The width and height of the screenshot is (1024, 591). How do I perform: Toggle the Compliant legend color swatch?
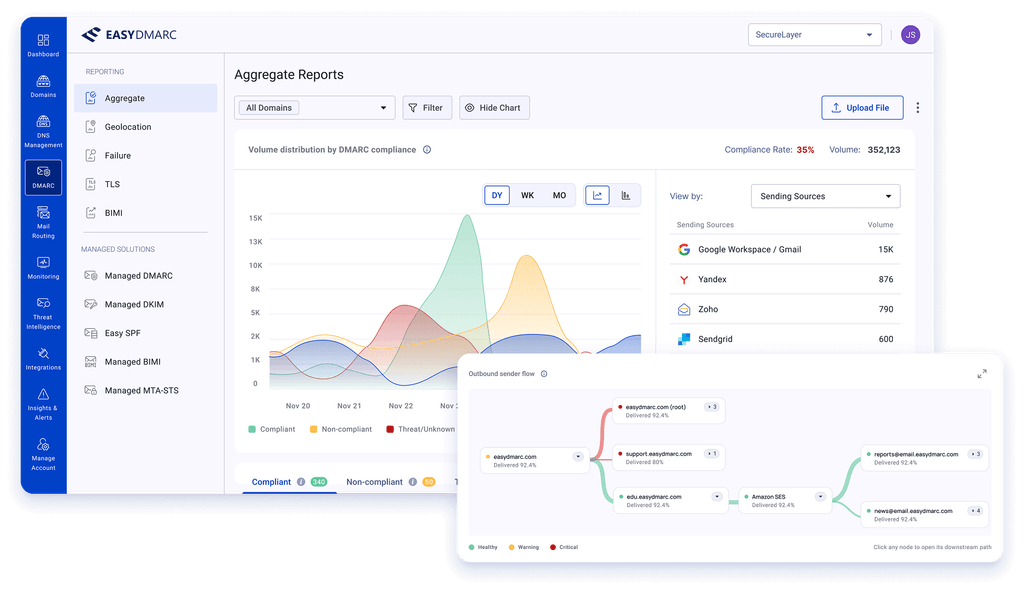pyautogui.click(x=252, y=429)
